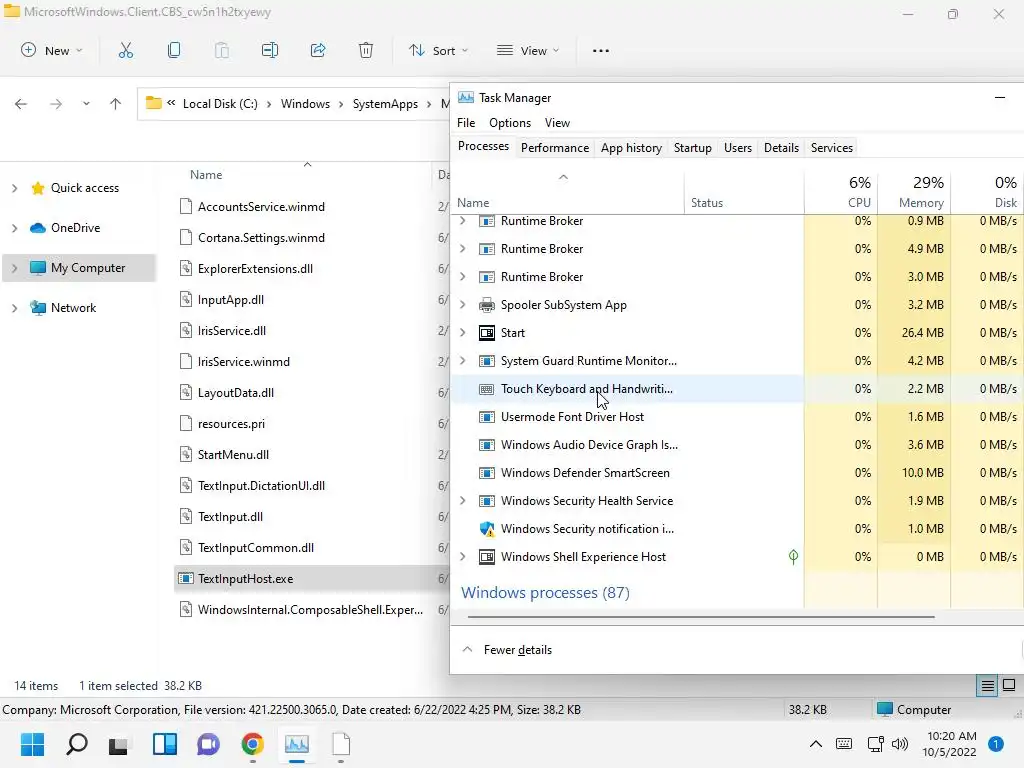Viewport: 1024px width, 768px height.
Task: Switch to the Details tab
Action: tap(782, 148)
